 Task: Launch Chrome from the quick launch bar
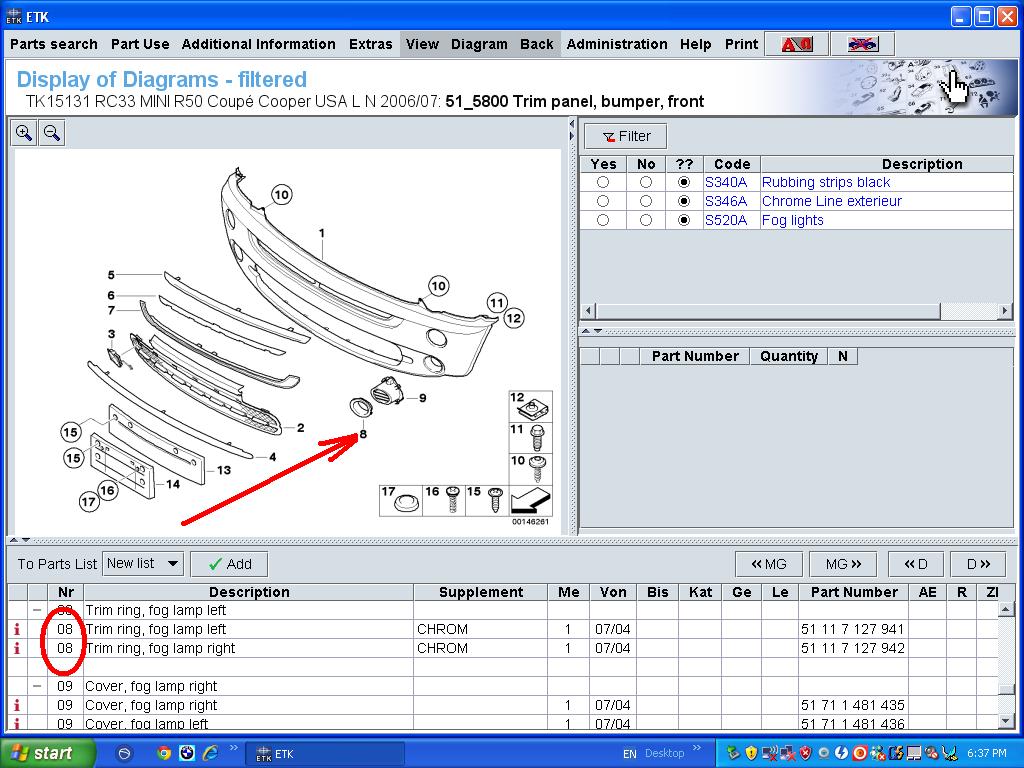pos(164,753)
